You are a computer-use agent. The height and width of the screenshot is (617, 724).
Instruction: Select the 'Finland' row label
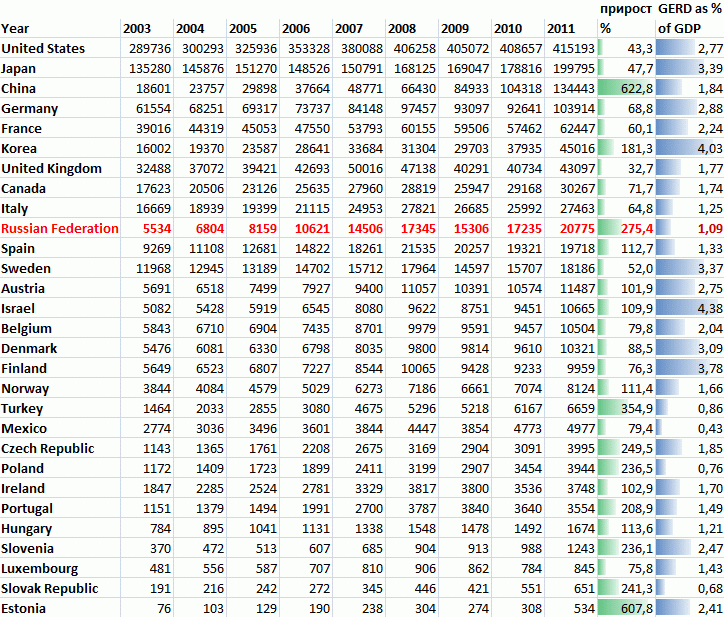click(24, 369)
